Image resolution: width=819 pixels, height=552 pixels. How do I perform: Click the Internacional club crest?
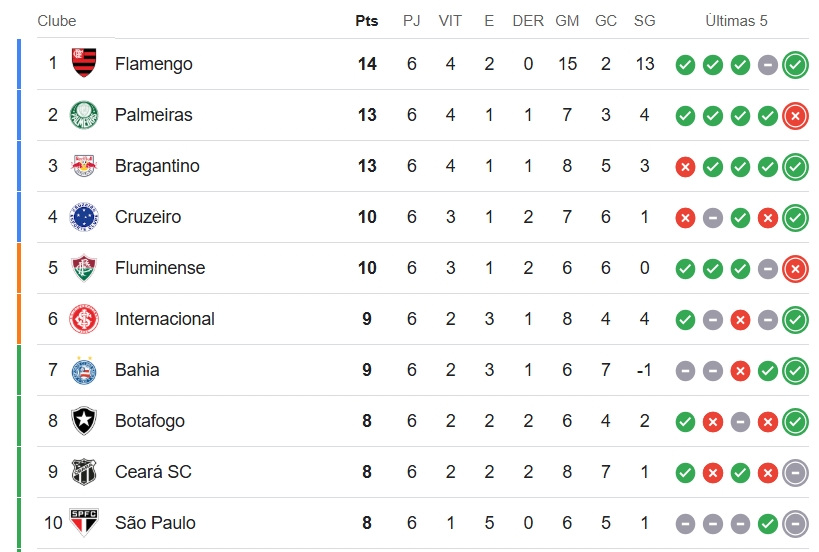[x=84, y=319]
